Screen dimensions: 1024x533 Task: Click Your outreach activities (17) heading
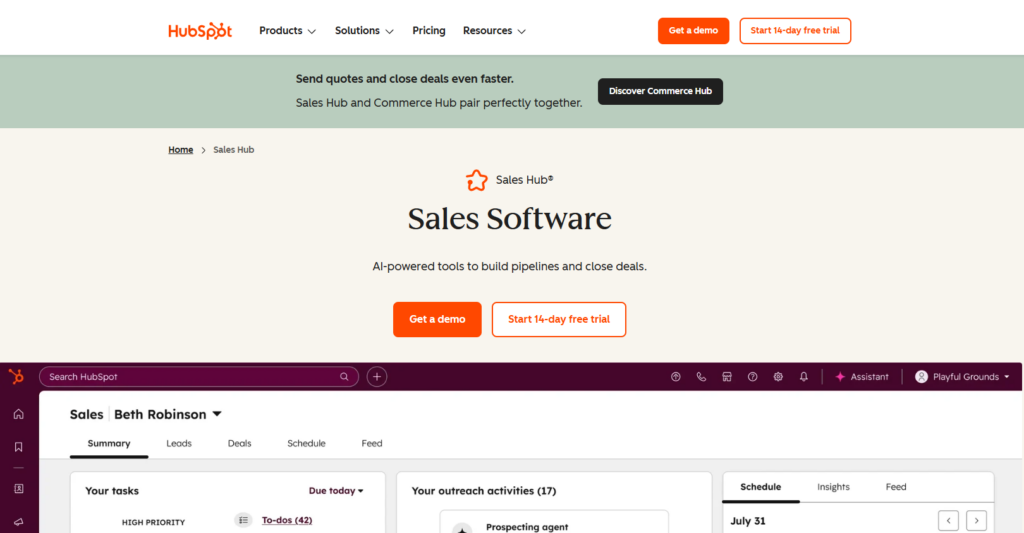coord(484,491)
